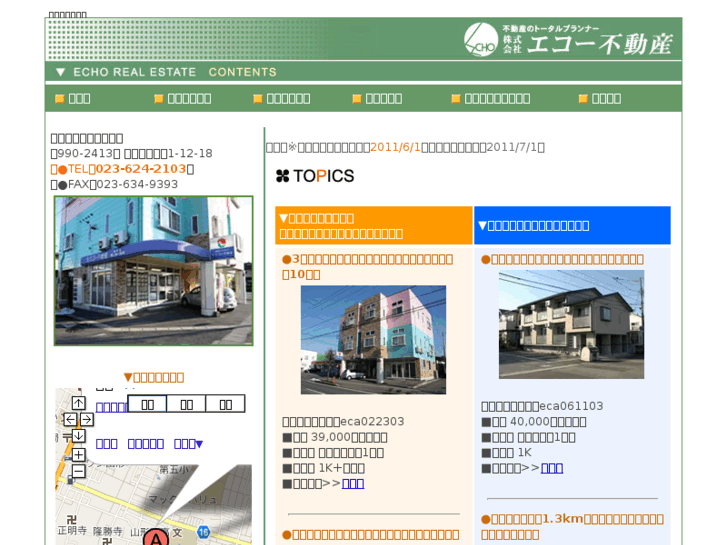Open the fifth green navigation menu item
This screenshot has height=545, width=727.
[491, 98]
